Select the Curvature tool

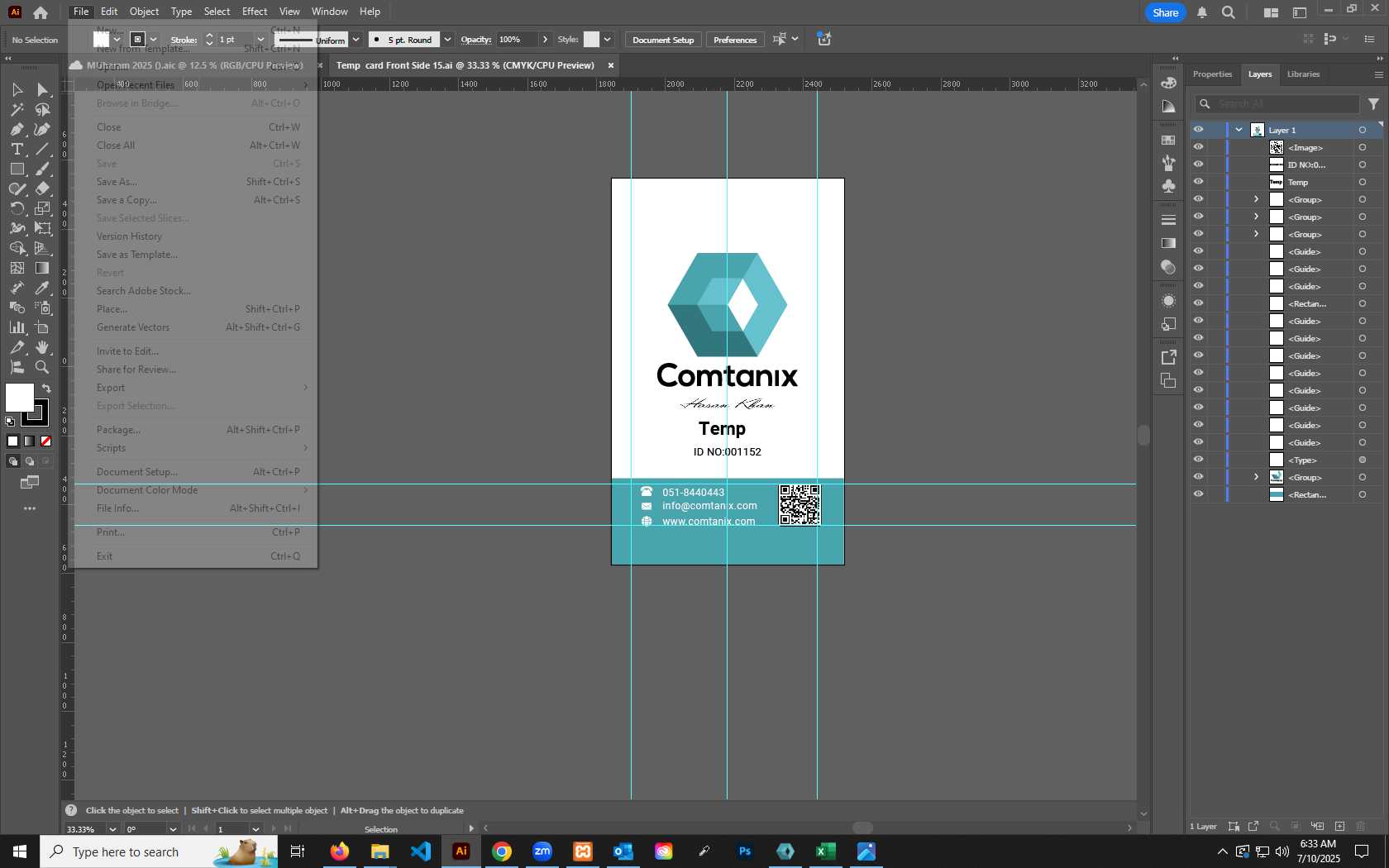pyautogui.click(x=42, y=129)
